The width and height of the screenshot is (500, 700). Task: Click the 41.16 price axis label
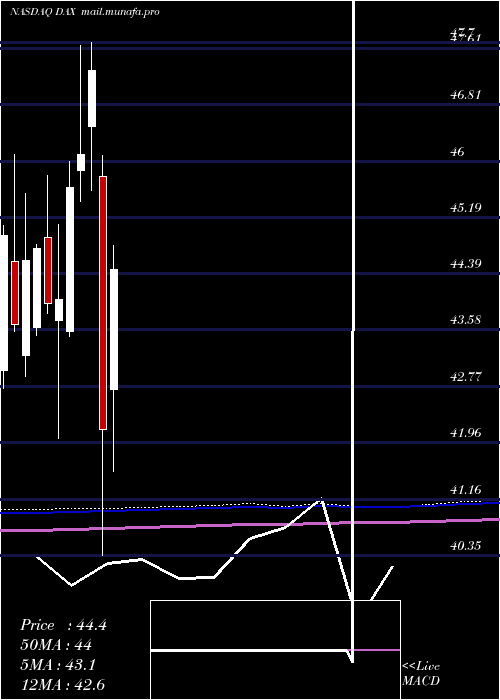point(466,490)
